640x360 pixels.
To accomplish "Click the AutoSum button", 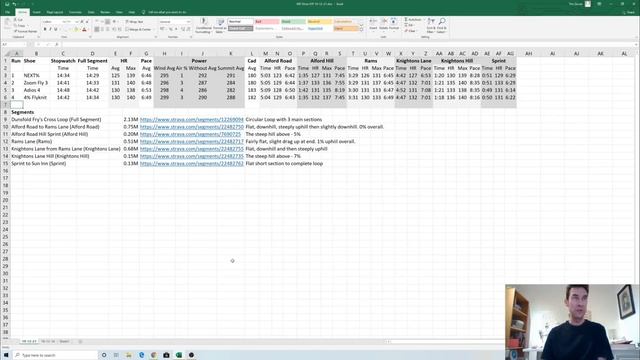I will click(413, 20).
